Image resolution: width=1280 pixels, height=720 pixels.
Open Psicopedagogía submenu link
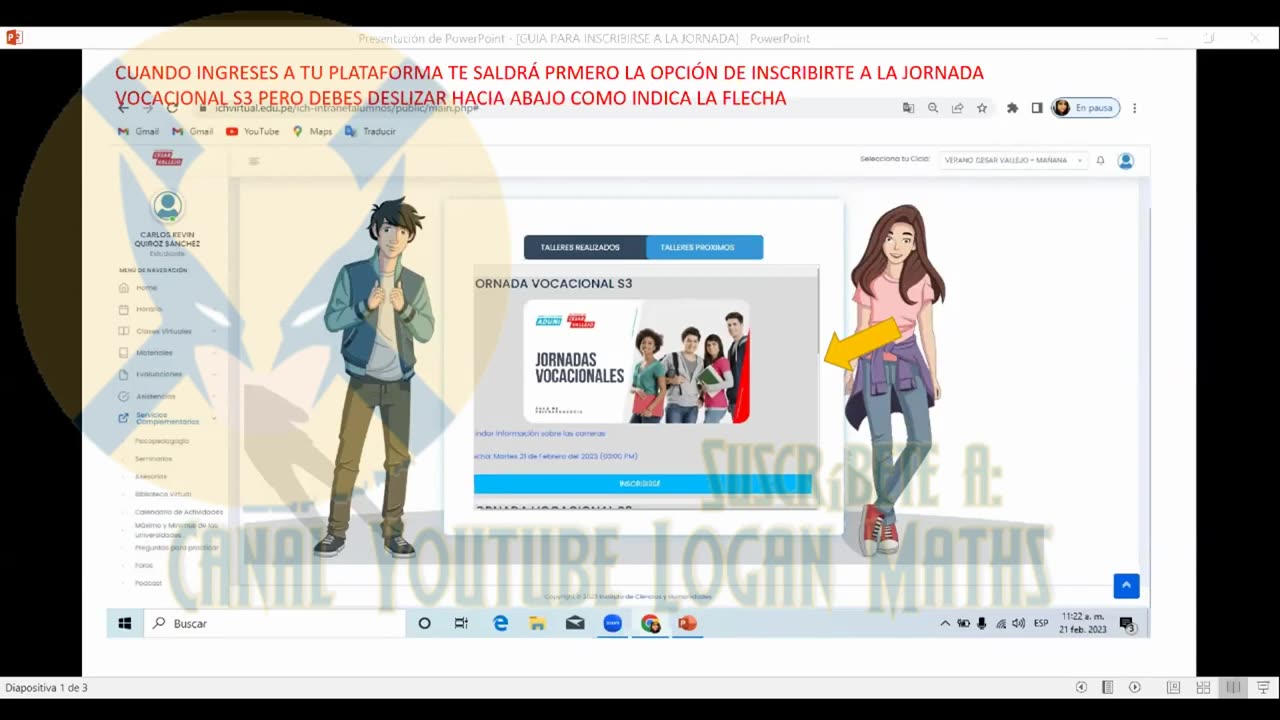[x=162, y=441]
